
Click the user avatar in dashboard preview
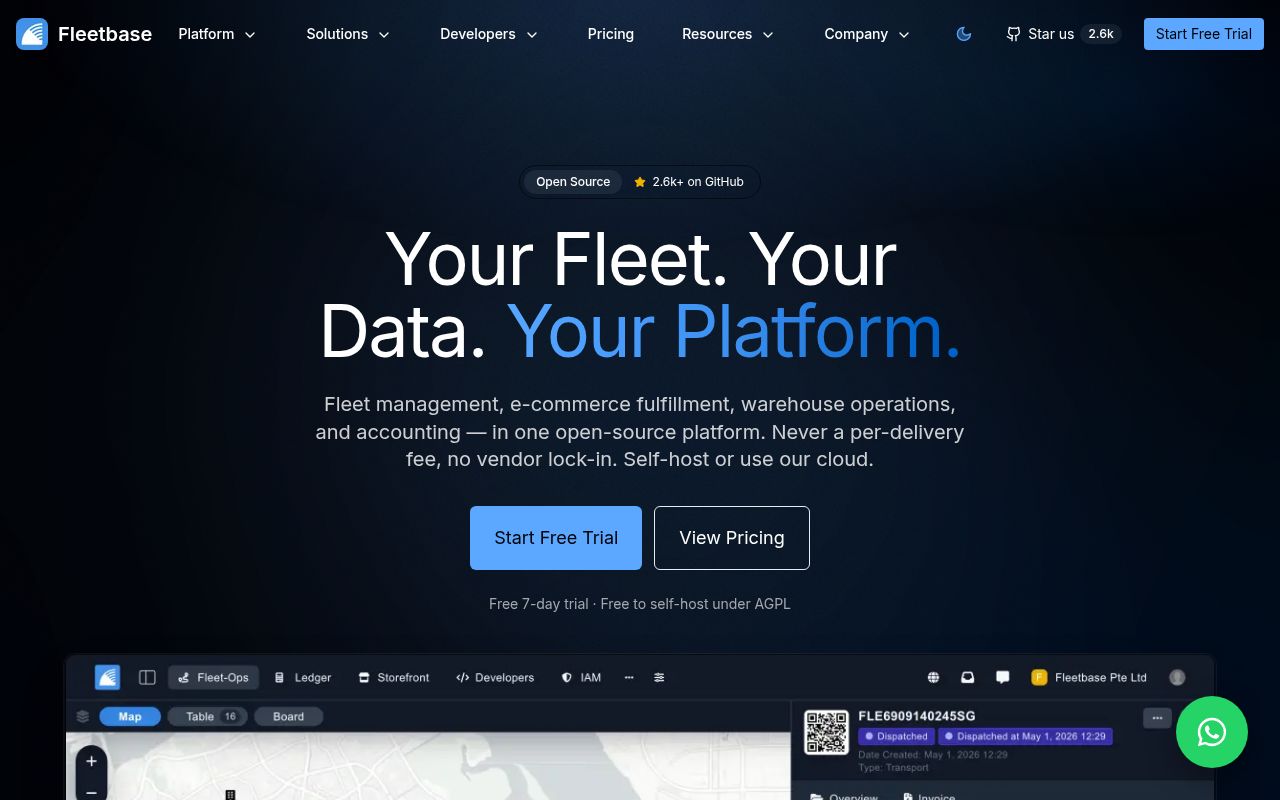tap(1178, 677)
